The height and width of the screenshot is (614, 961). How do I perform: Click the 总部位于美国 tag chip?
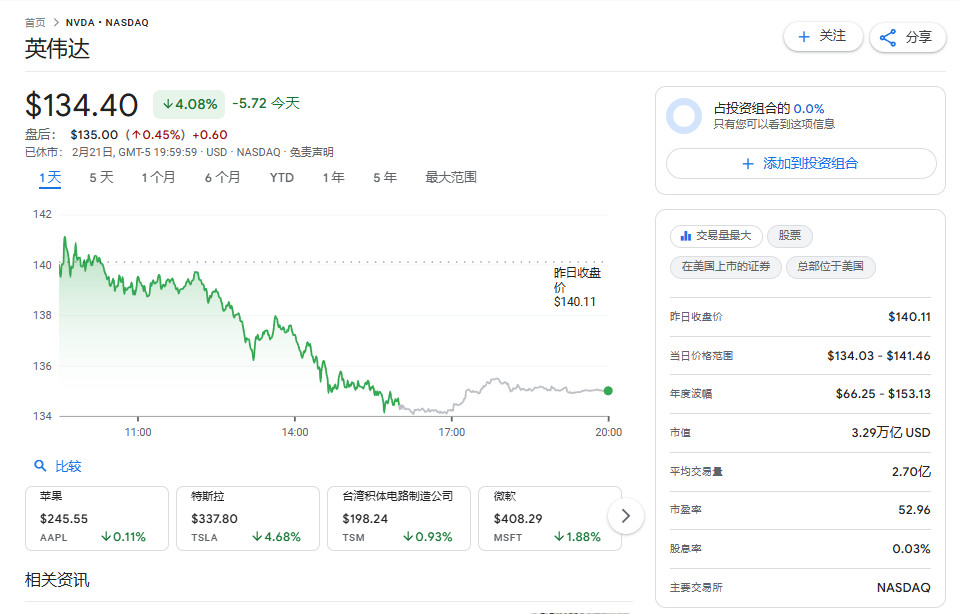830,267
